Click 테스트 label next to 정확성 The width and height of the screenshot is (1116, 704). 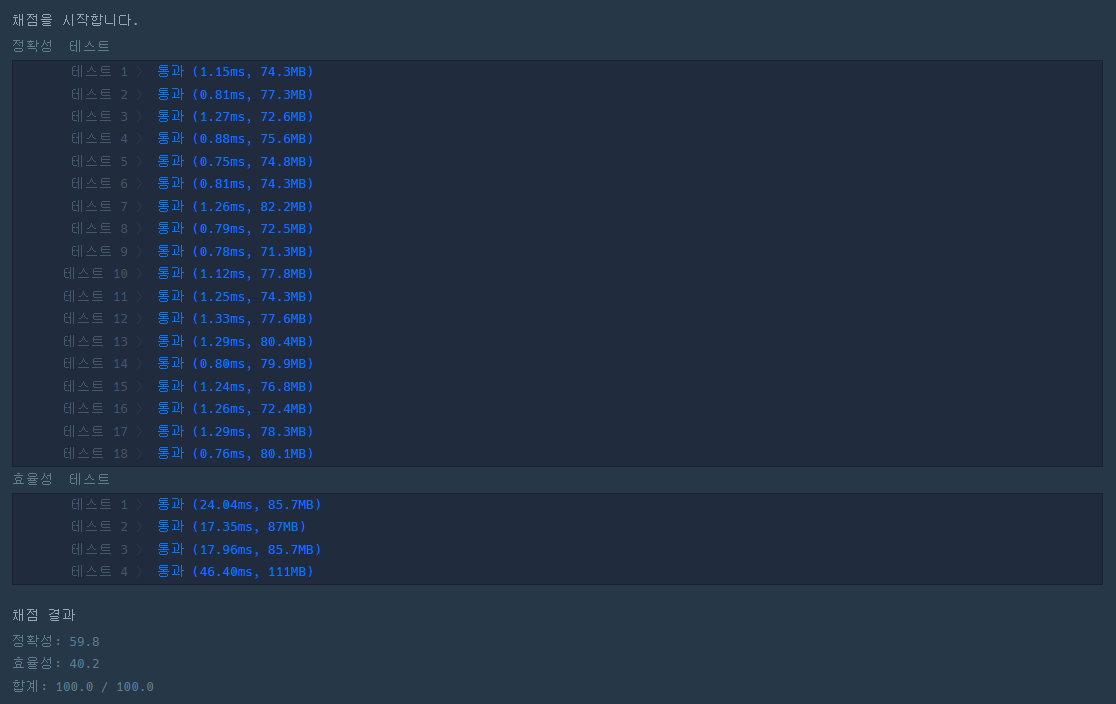pos(88,45)
